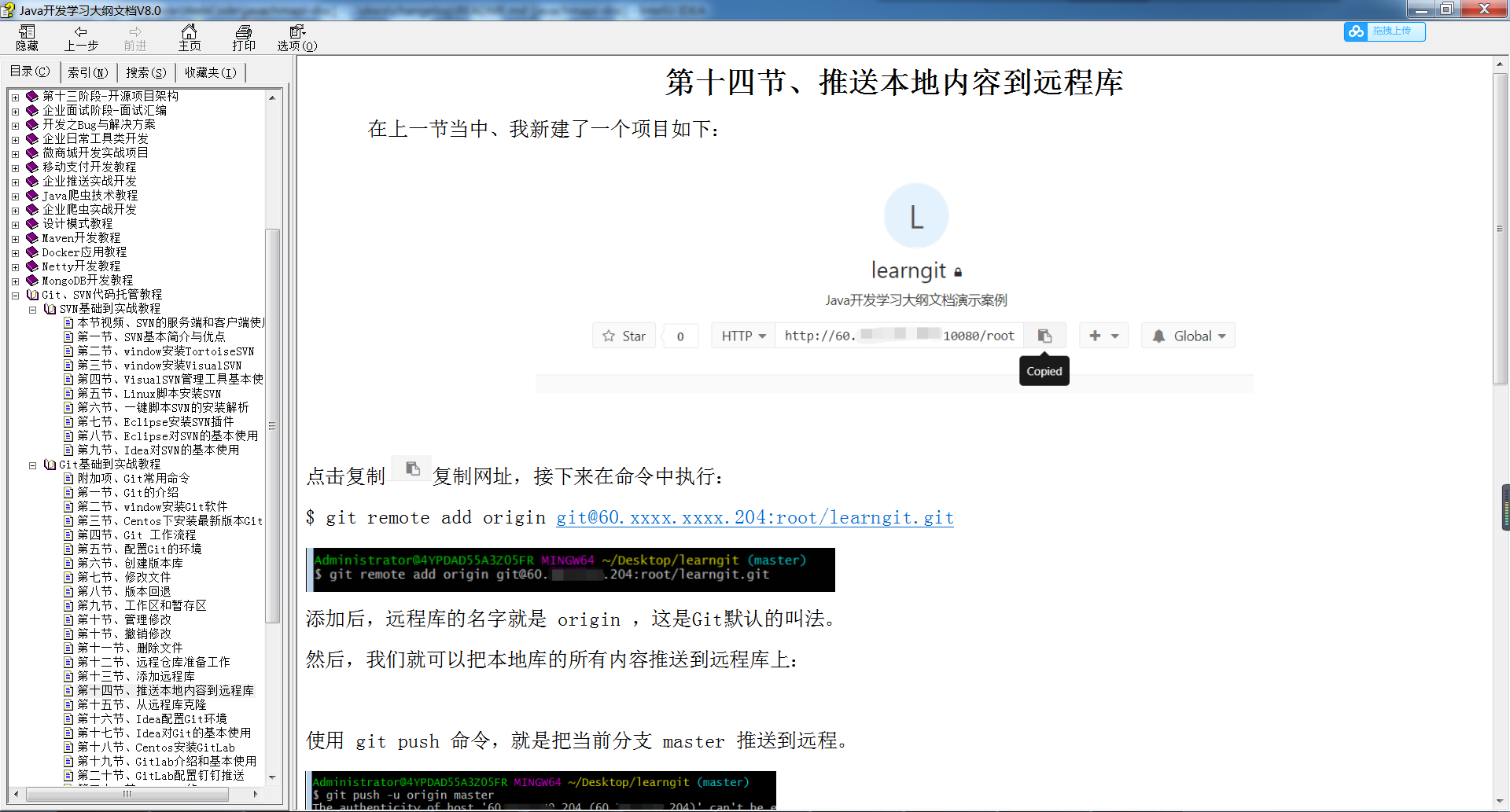Click the book icon of Docker应用教程
Image resolution: width=1510 pixels, height=812 pixels.
[32, 252]
